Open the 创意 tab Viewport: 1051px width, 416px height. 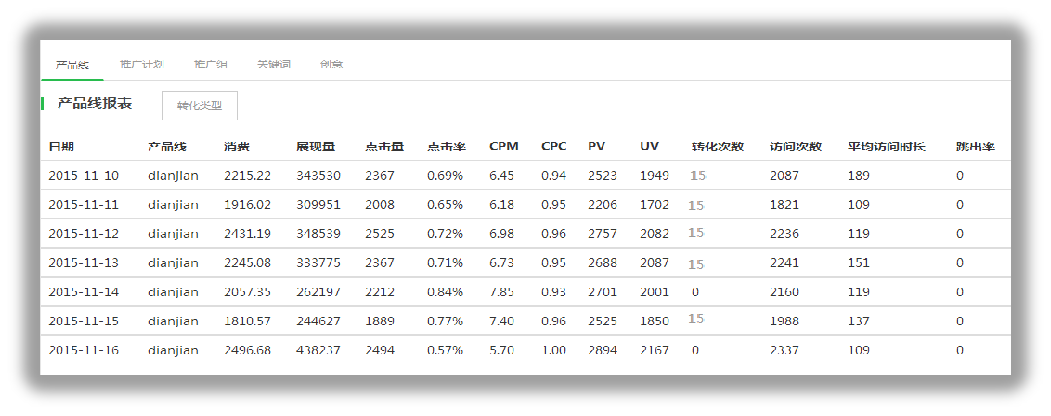click(x=331, y=64)
